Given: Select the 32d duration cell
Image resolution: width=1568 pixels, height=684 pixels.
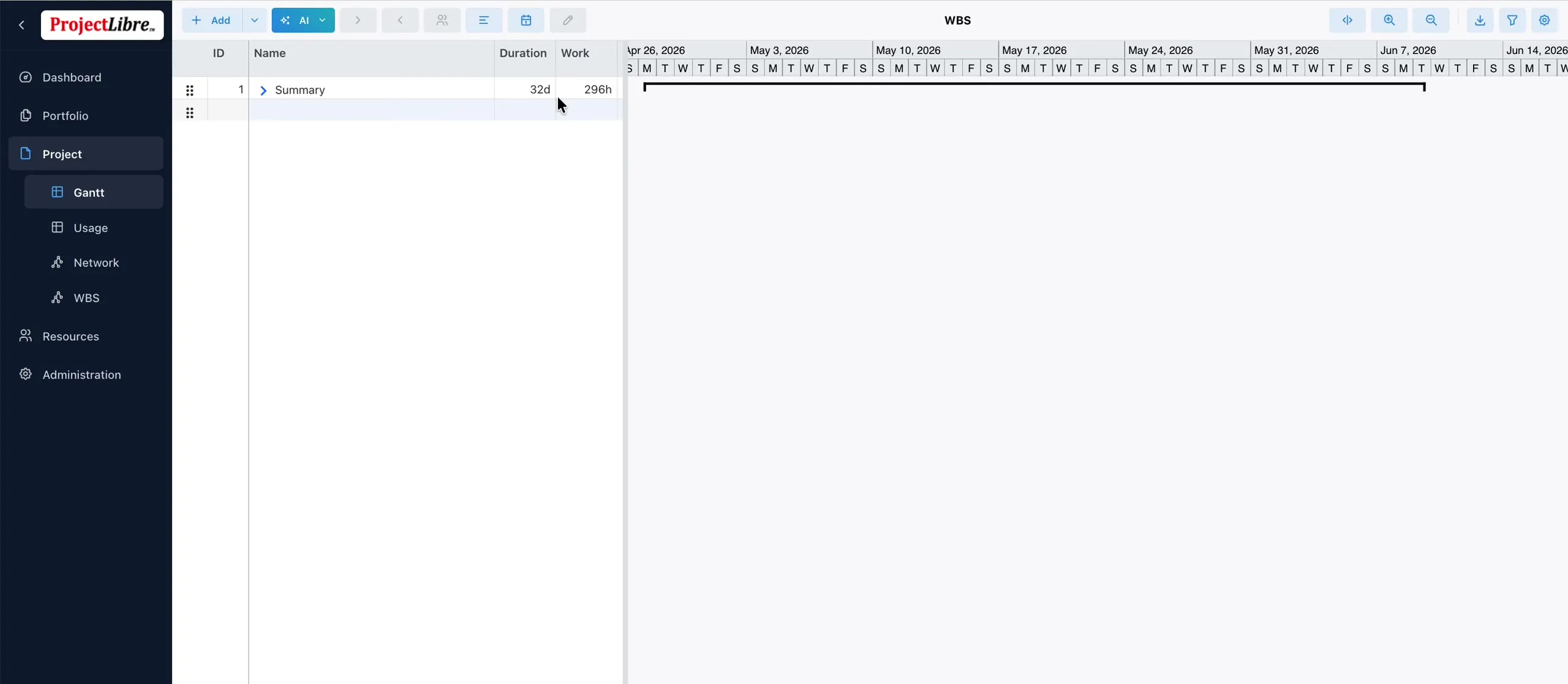Looking at the screenshot, I should pyautogui.click(x=525, y=89).
